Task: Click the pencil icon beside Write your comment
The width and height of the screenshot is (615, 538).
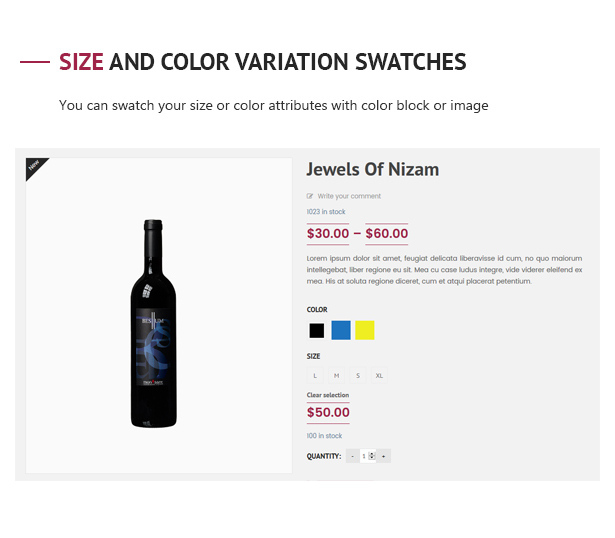Action: pos(309,196)
